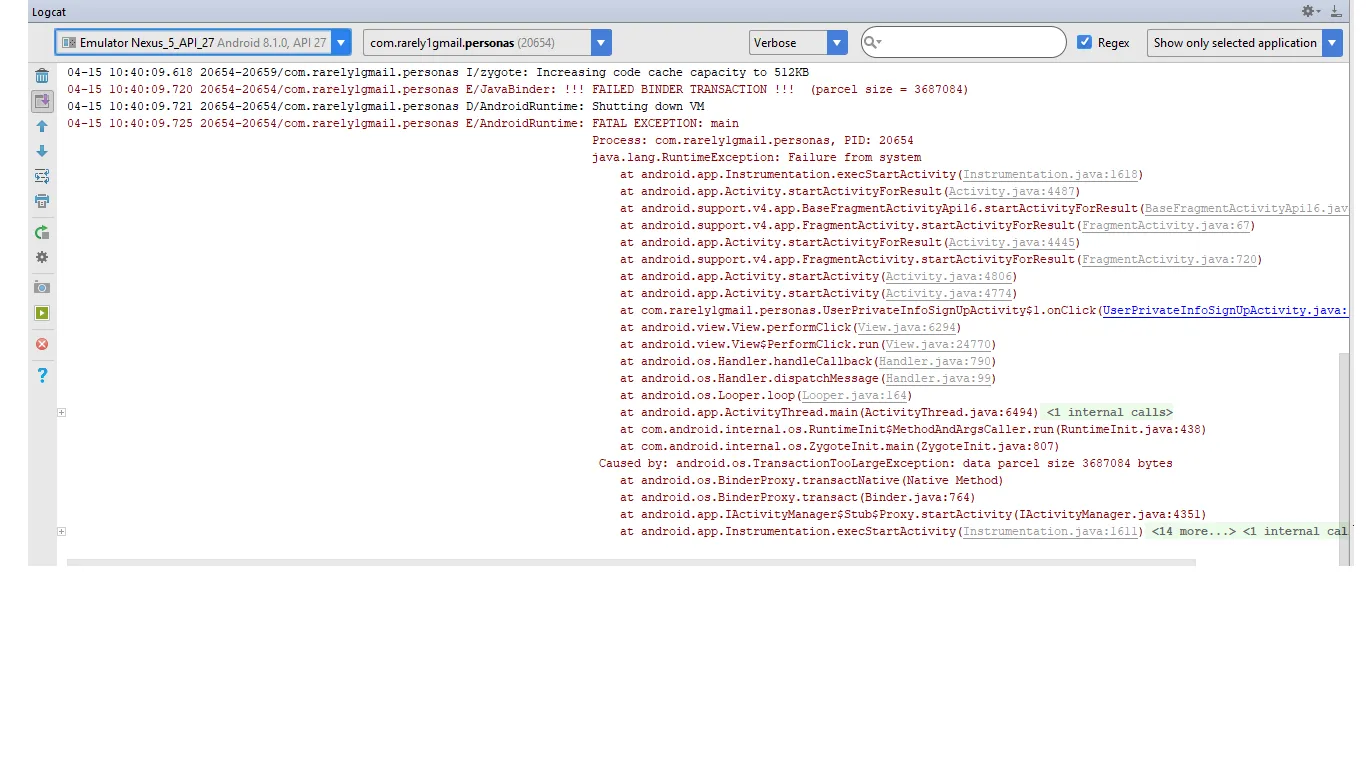Open the Emulator Nexus_5_API_27 device dropdown

(203, 43)
